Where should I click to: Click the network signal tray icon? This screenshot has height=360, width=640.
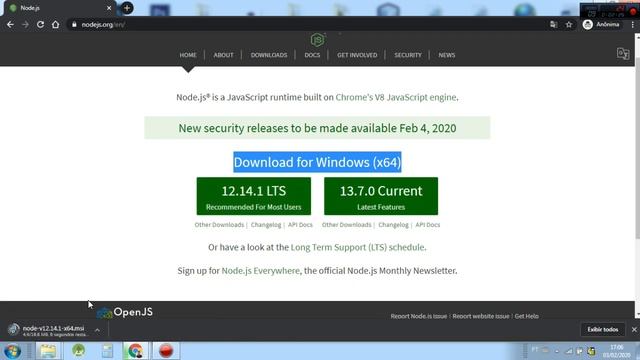(x=569, y=351)
